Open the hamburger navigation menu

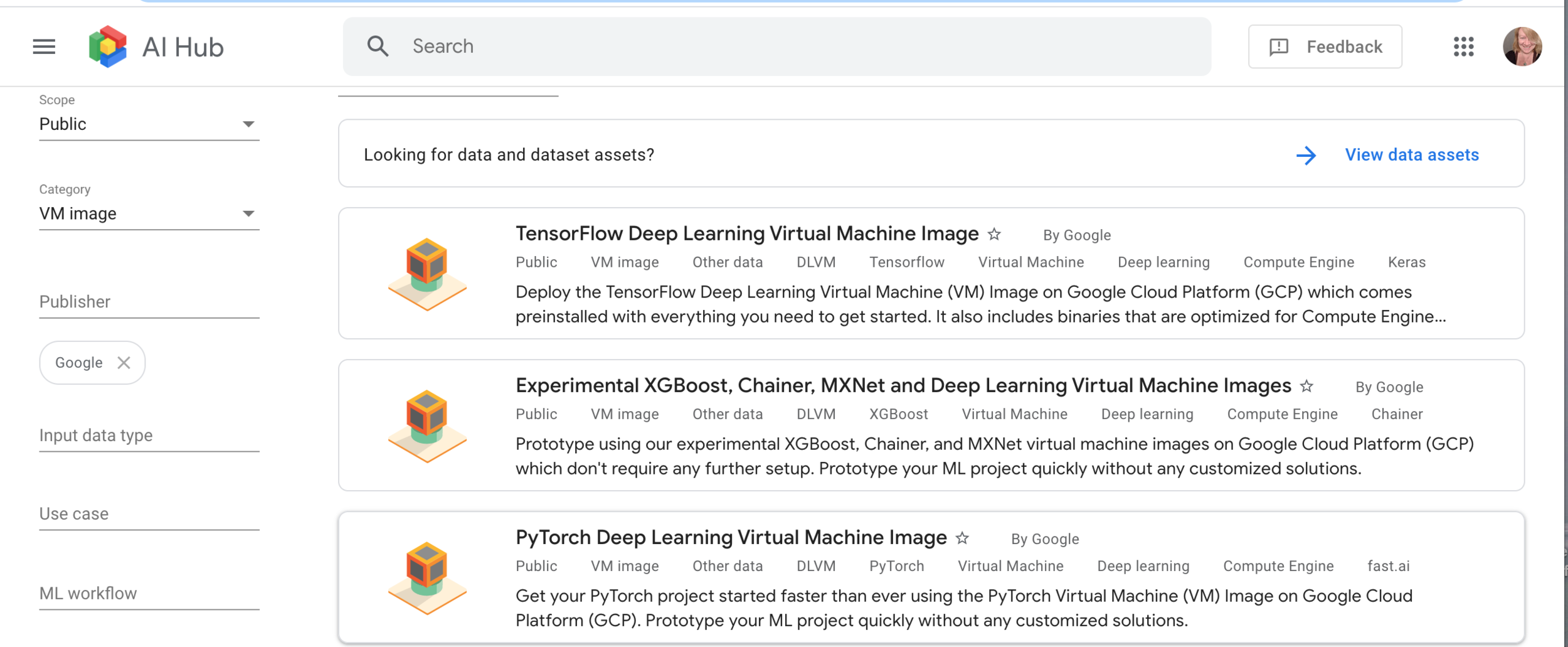pos(44,46)
